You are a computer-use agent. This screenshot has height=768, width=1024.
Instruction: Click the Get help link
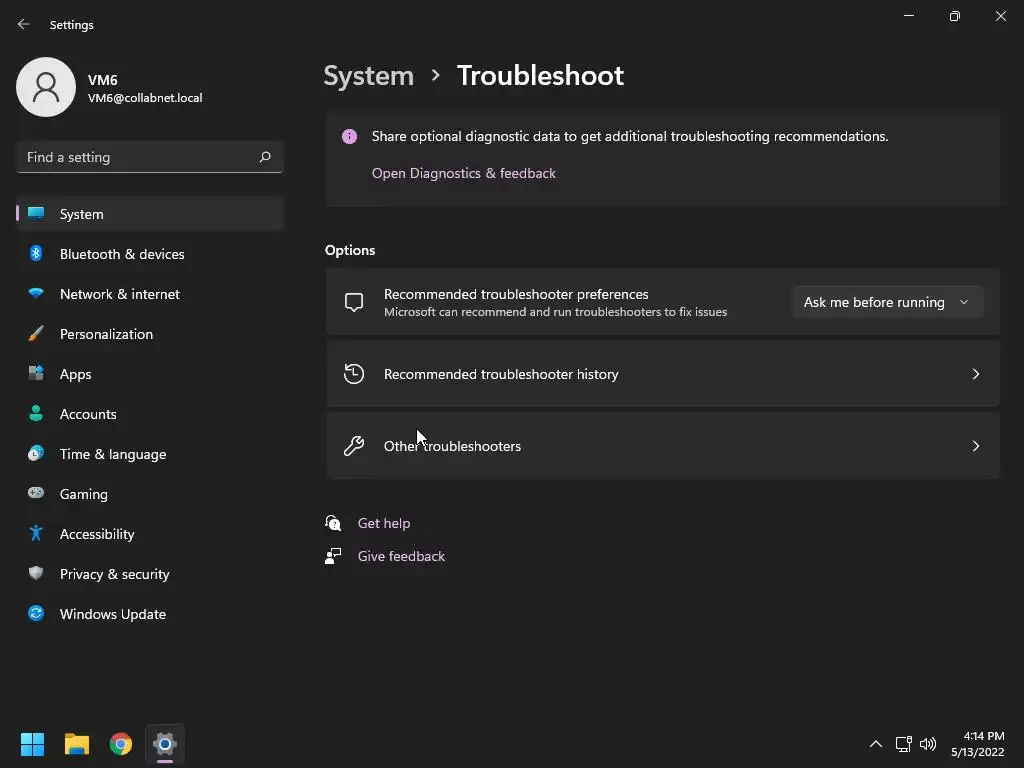click(x=384, y=523)
